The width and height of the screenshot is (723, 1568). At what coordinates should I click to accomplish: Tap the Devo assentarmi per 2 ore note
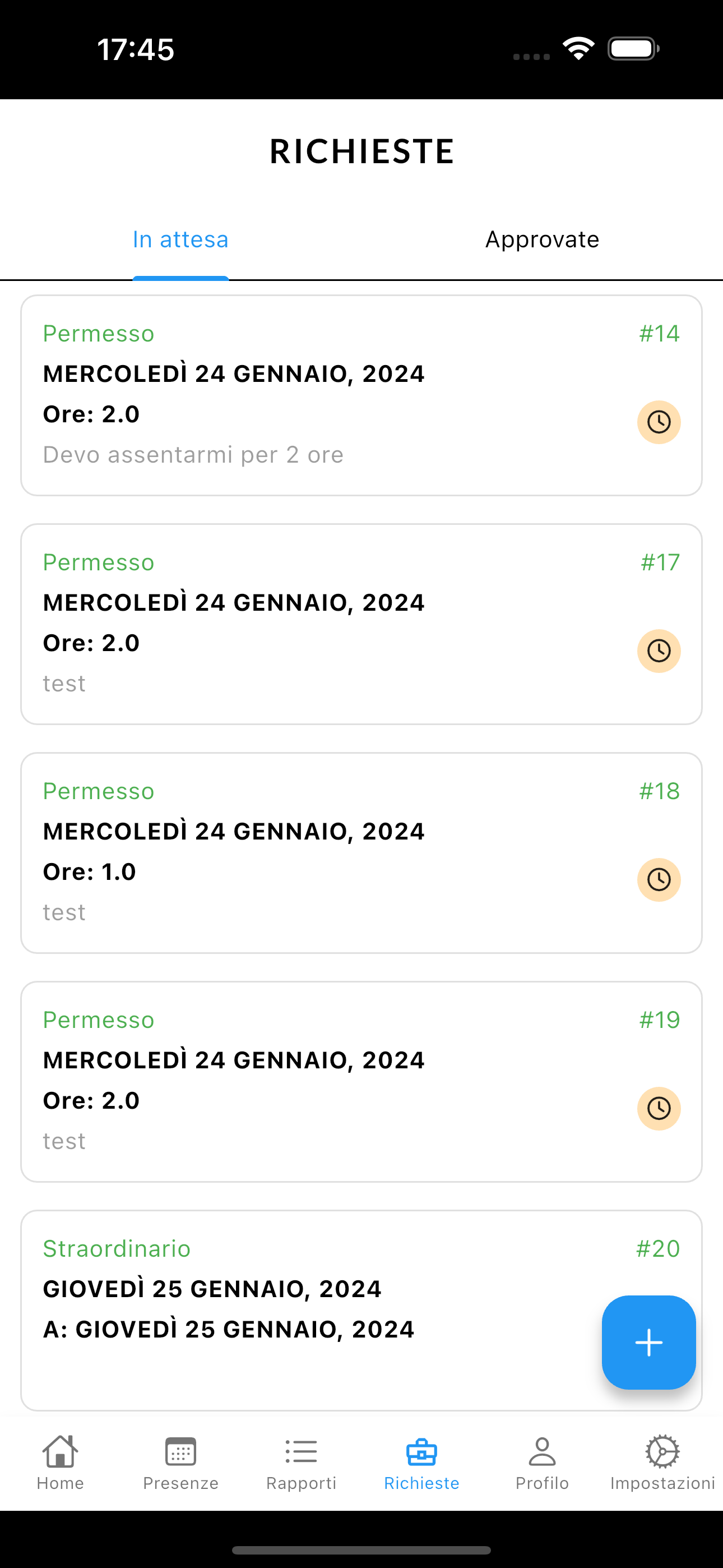[x=193, y=455]
